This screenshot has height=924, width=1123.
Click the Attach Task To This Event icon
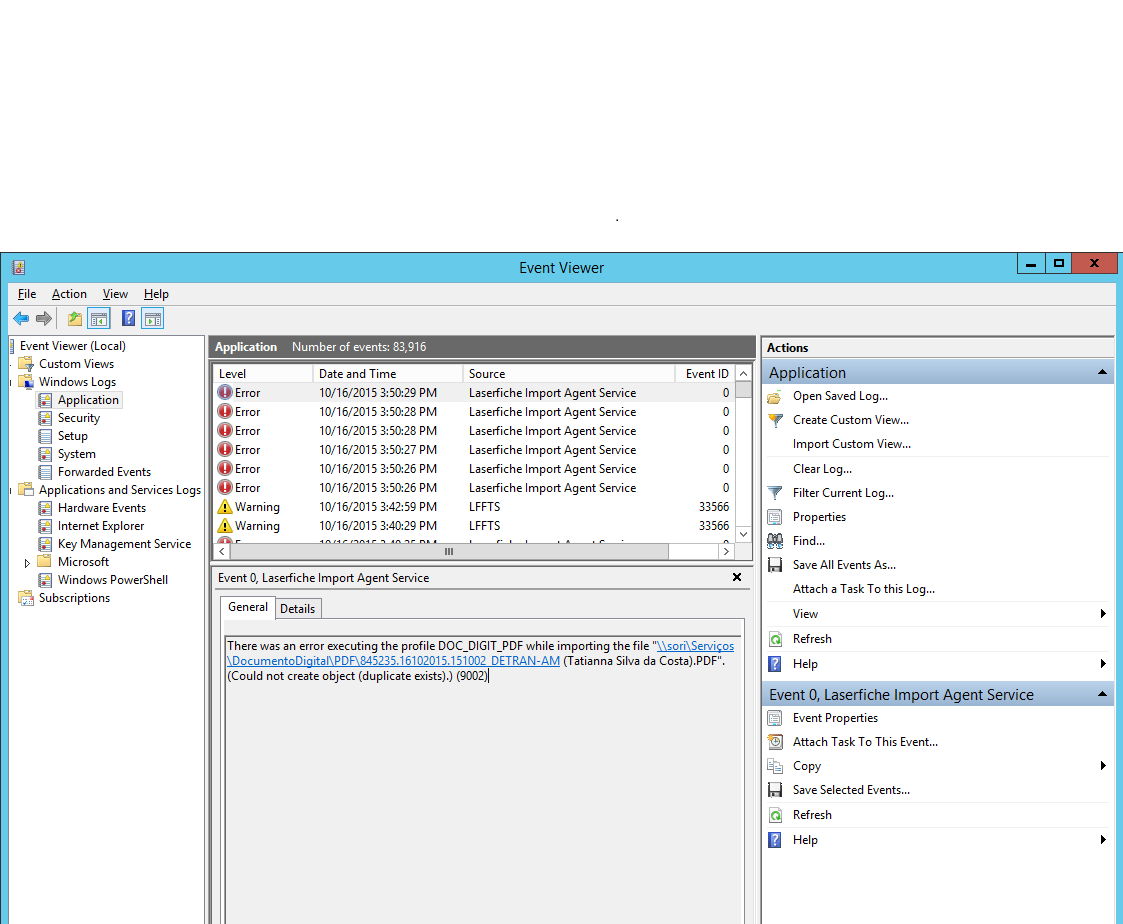click(775, 742)
